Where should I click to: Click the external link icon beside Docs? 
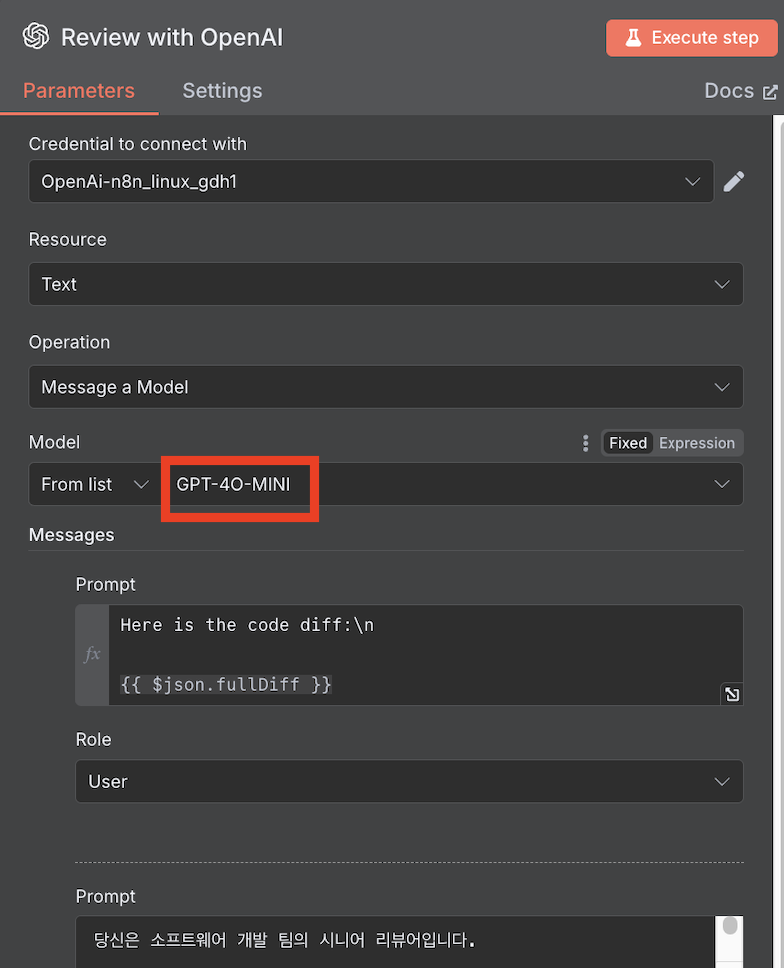(x=770, y=92)
